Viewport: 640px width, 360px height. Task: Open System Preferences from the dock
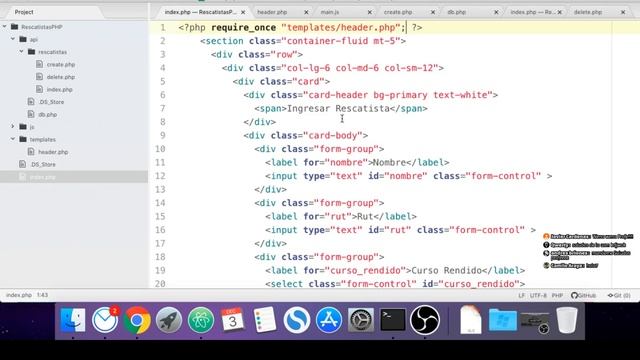tap(361, 320)
